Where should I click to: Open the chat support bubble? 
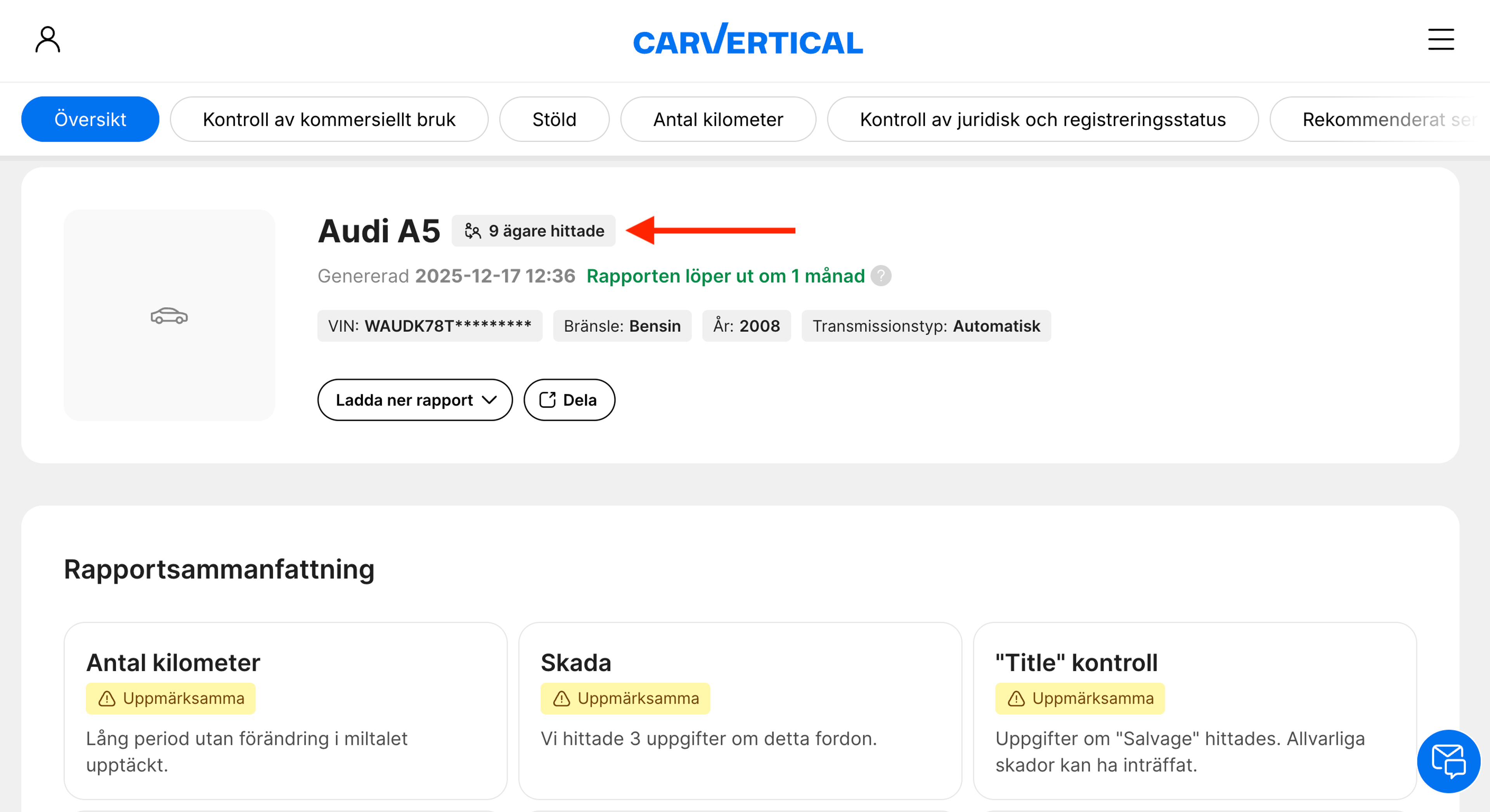click(x=1448, y=762)
